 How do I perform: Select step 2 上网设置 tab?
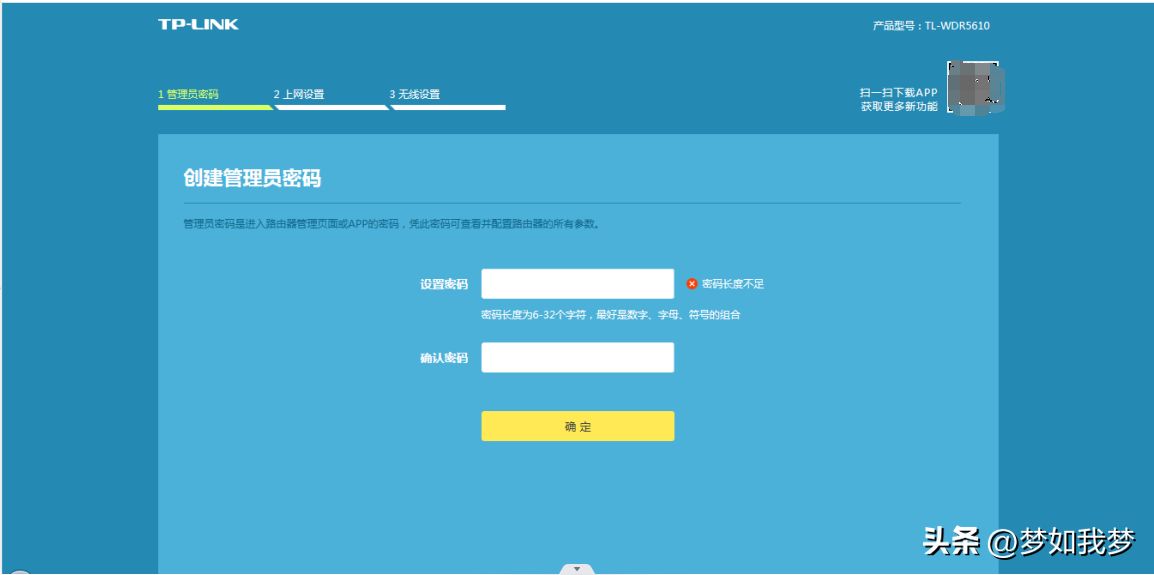(x=299, y=94)
